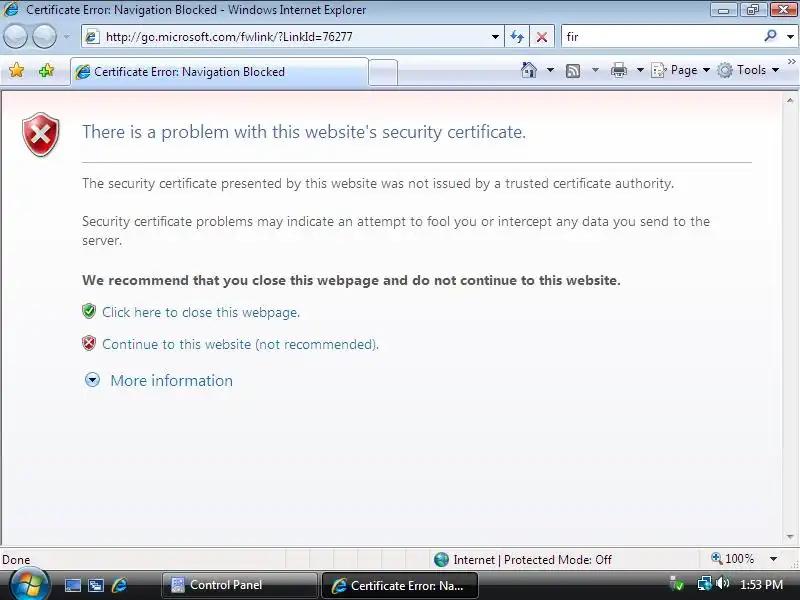The image size is (800, 600).
Task: Click the More information link text
Action: tap(171, 381)
